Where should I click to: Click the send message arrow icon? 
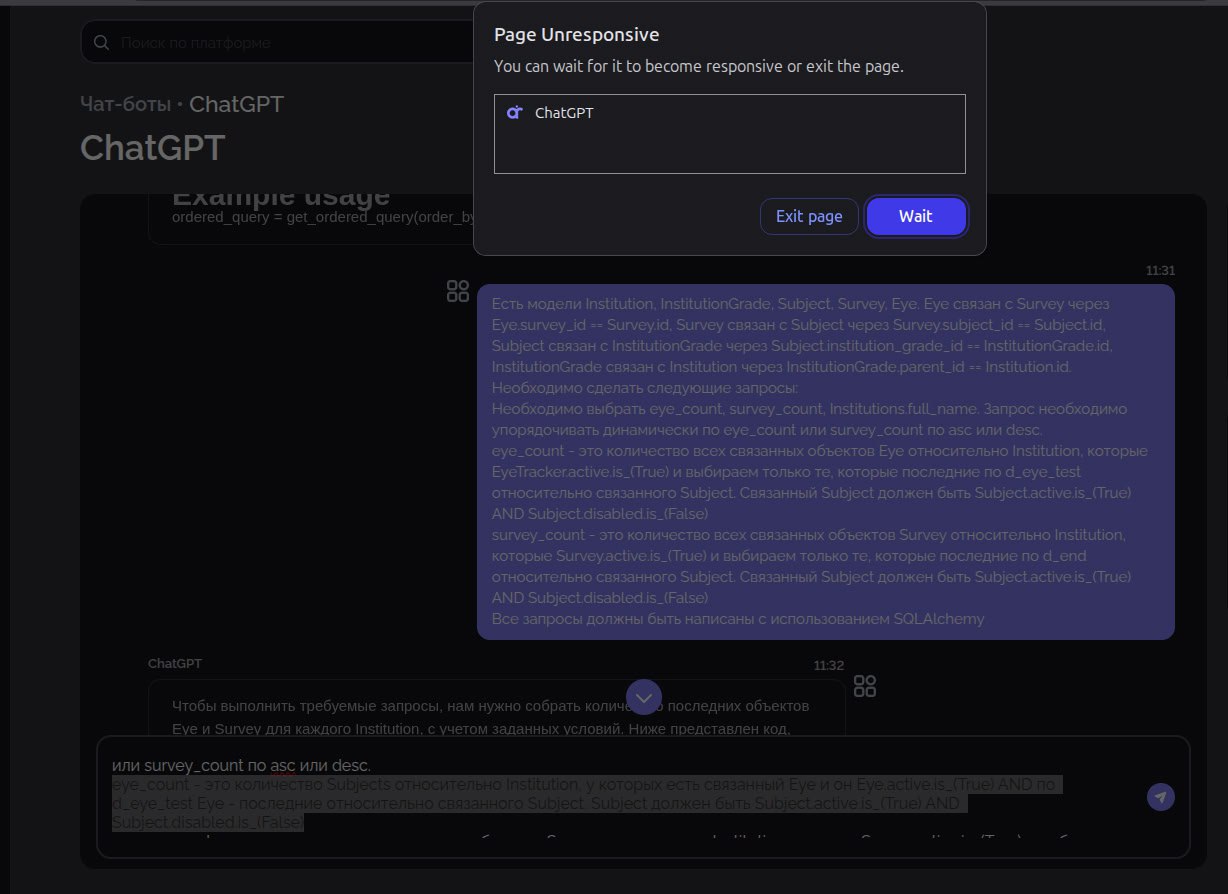click(x=1160, y=797)
